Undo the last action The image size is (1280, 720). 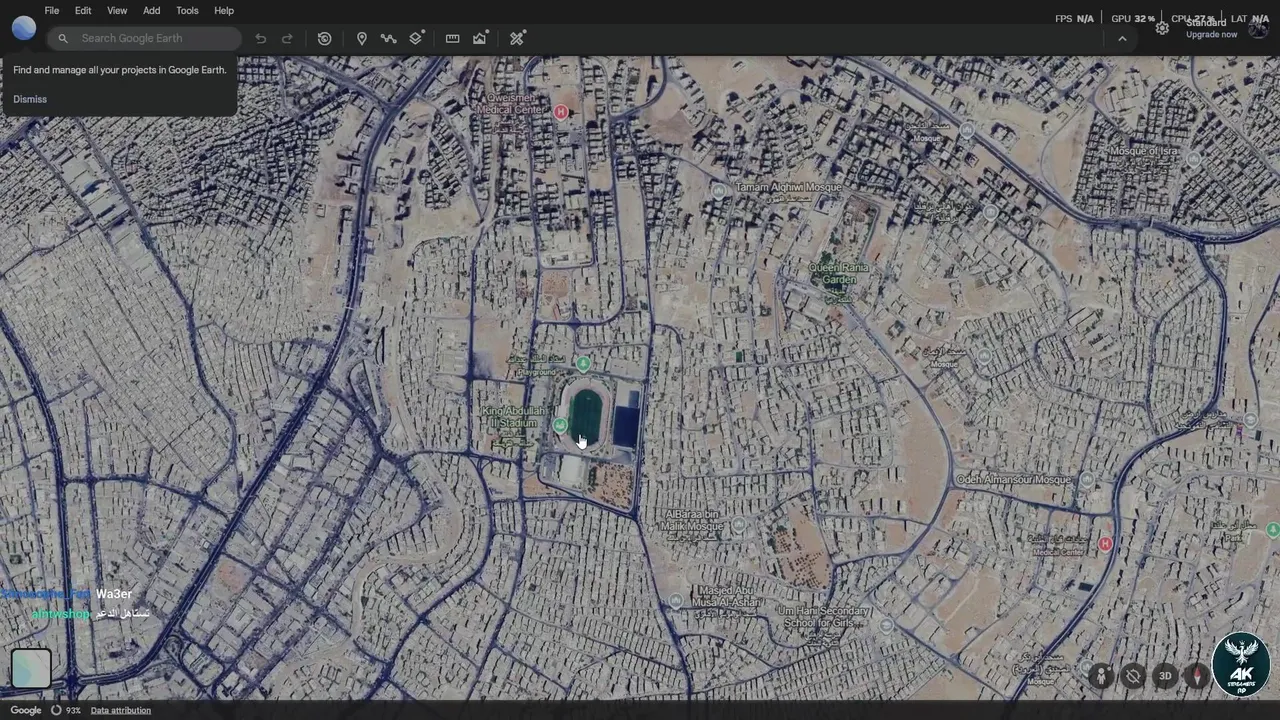pyautogui.click(x=261, y=38)
